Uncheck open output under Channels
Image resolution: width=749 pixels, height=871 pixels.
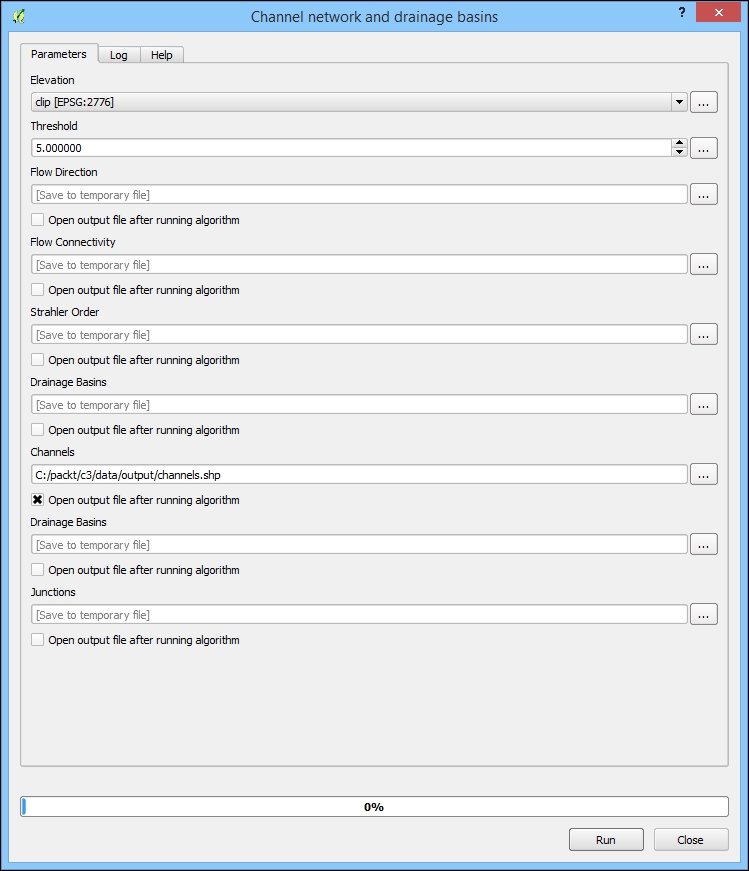pos(38,500)
